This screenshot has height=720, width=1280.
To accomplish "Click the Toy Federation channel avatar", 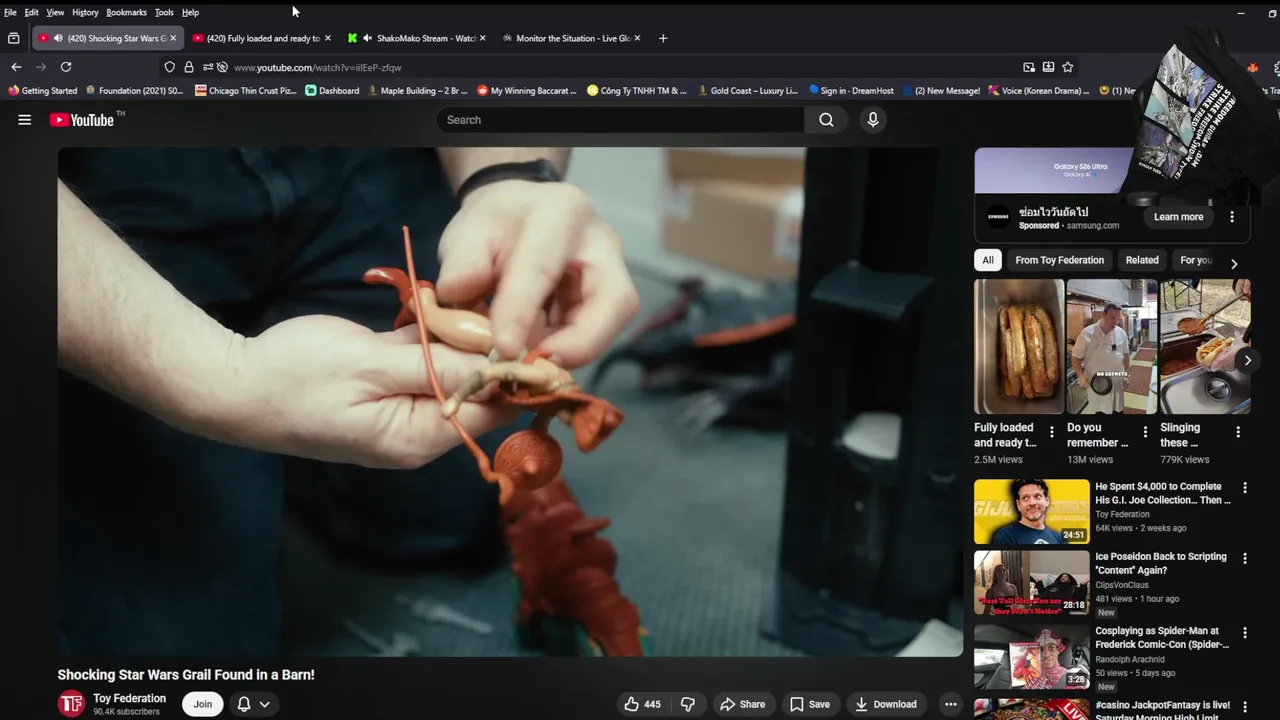I will [71, 704].
